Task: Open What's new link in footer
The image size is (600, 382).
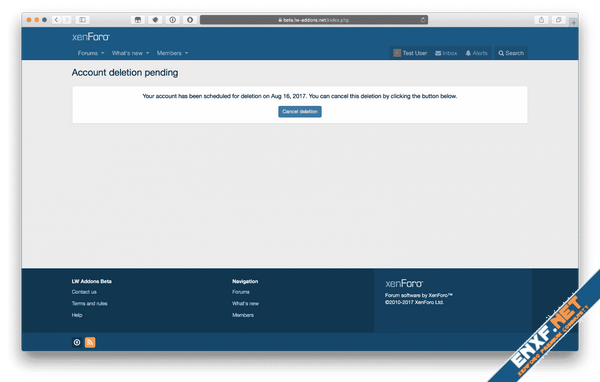Action: pyautogui.click(x=245, y=304)
